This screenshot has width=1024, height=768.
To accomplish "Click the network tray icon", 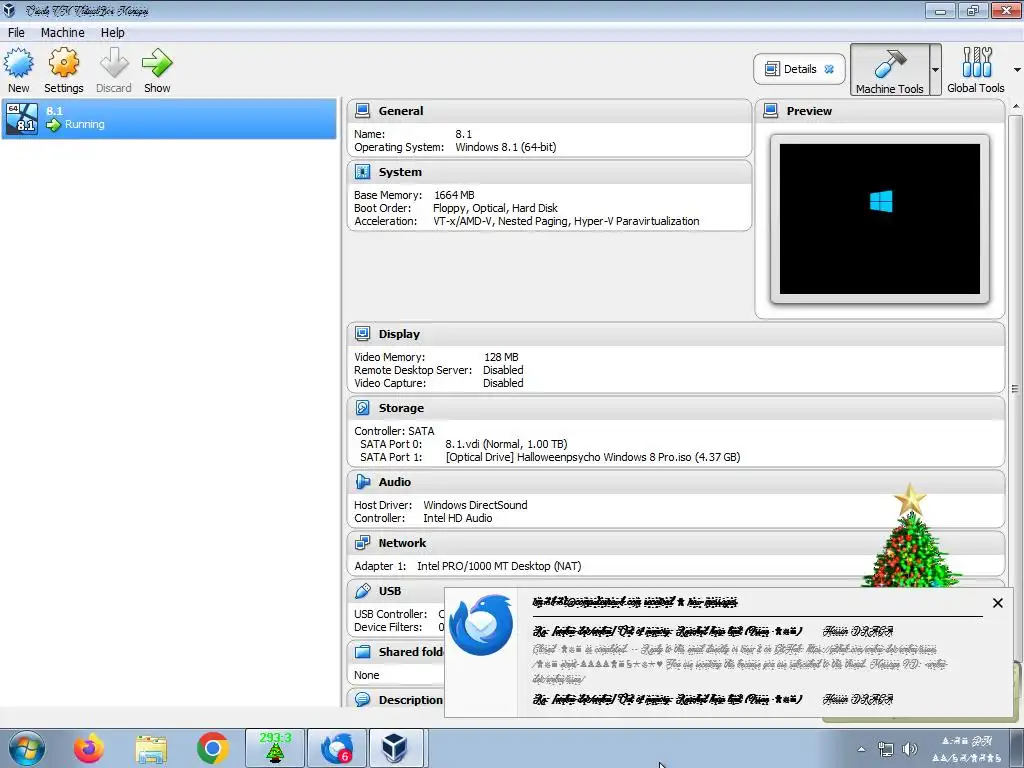I will (886, 749).
